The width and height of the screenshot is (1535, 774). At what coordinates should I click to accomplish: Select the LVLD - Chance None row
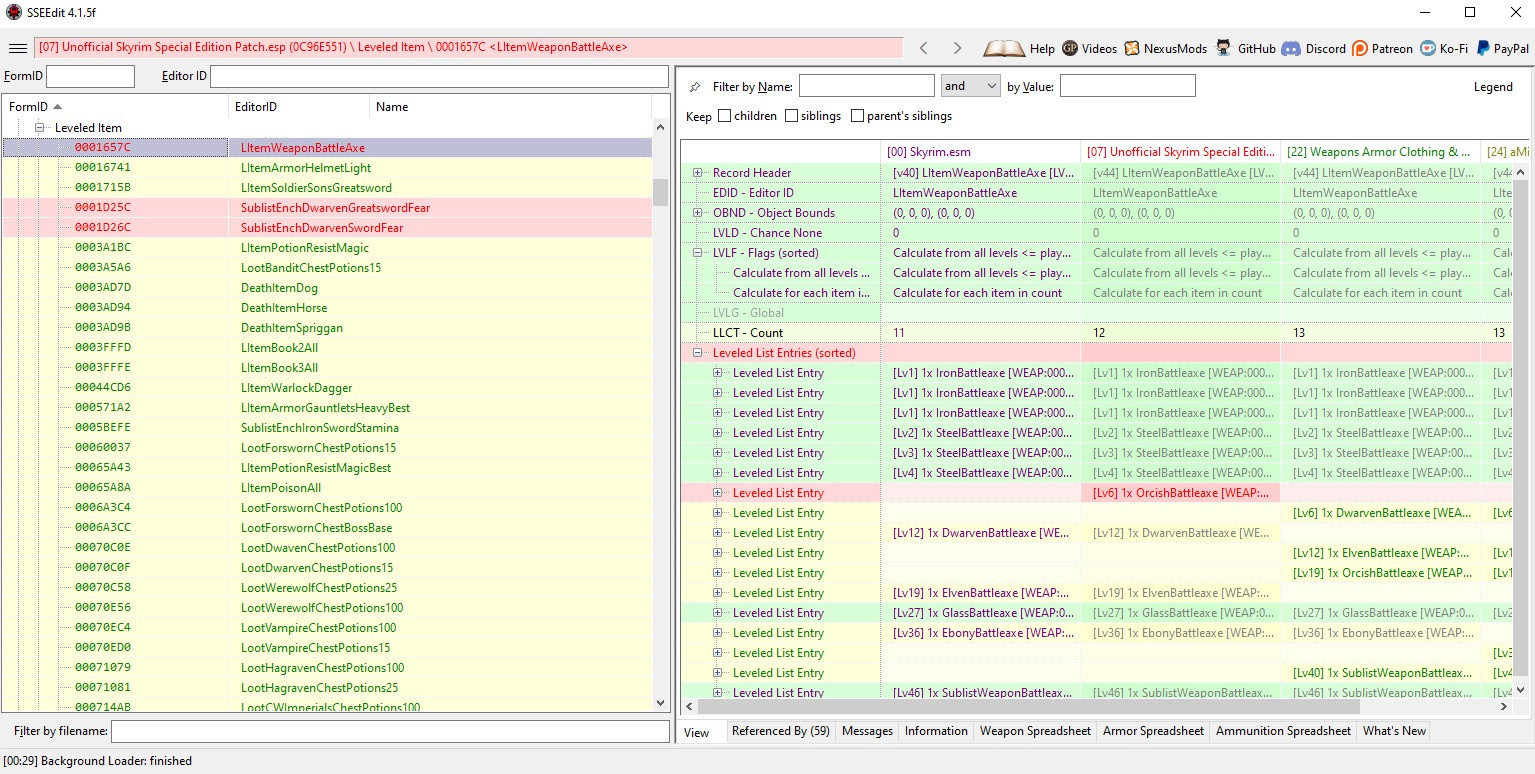(1097, 233)
